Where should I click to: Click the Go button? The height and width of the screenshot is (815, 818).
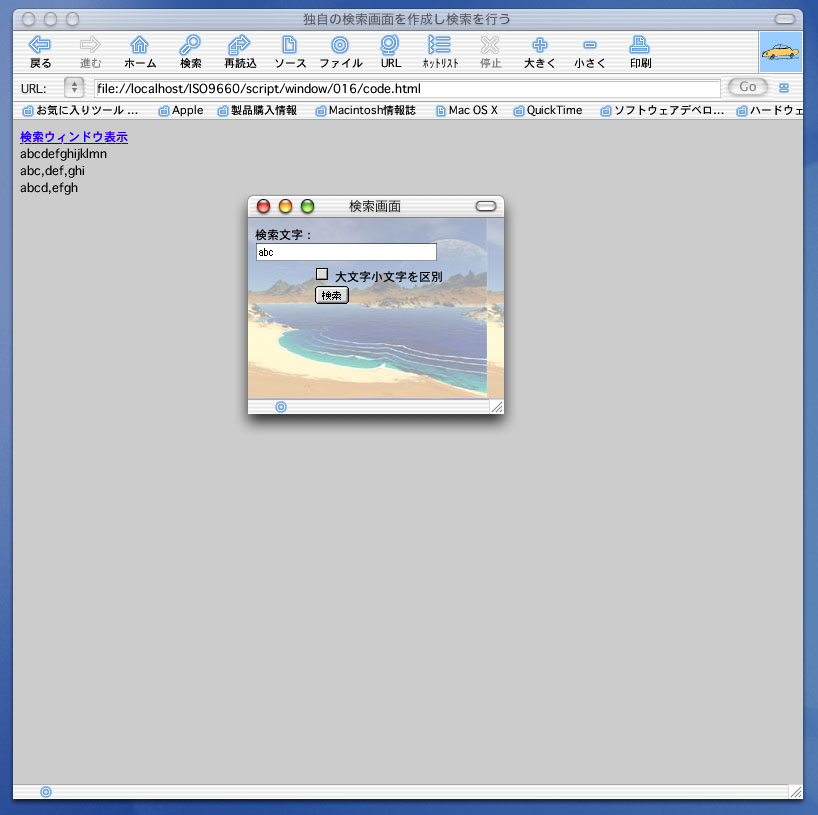click(x=748, y=87)
